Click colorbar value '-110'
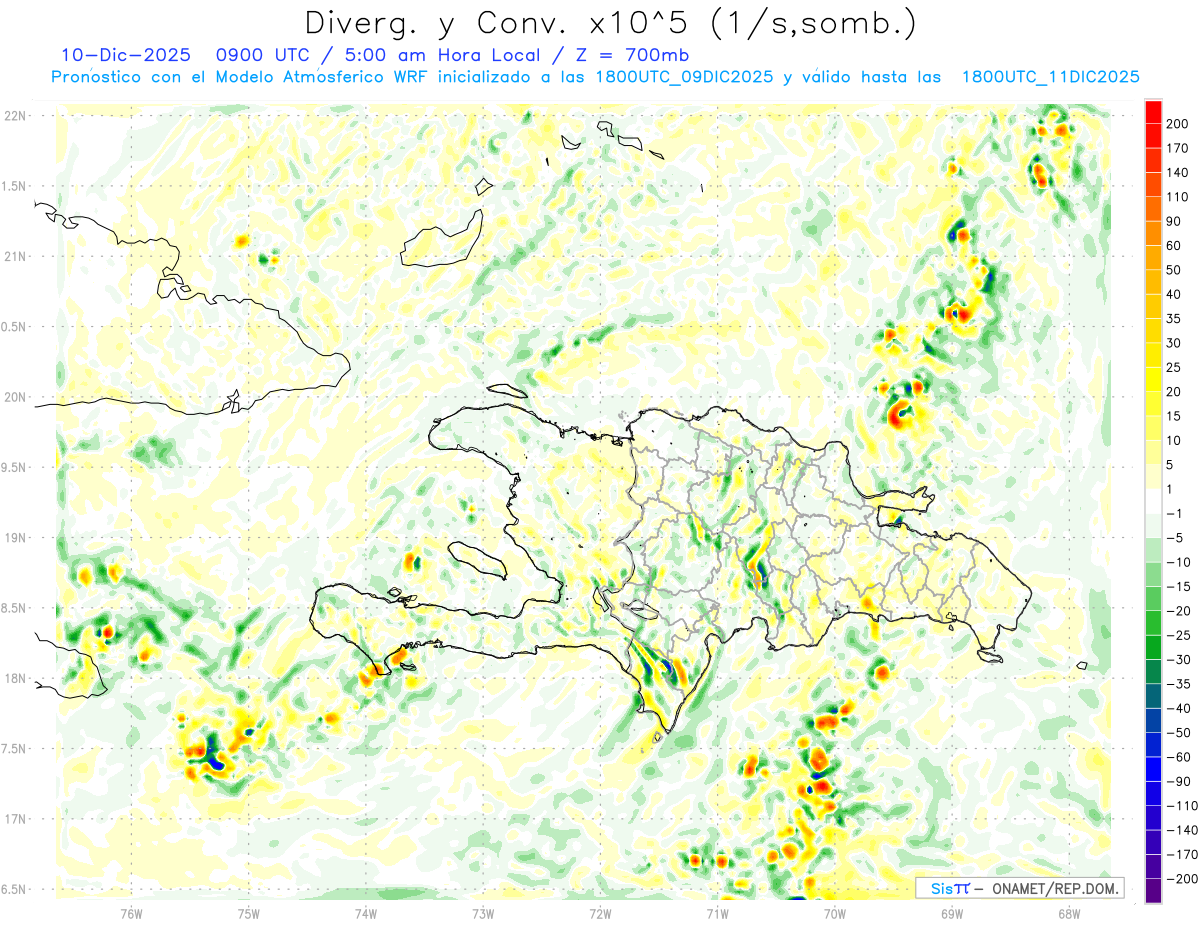This screenshot has width=1200, height=927. (1185, 805)
